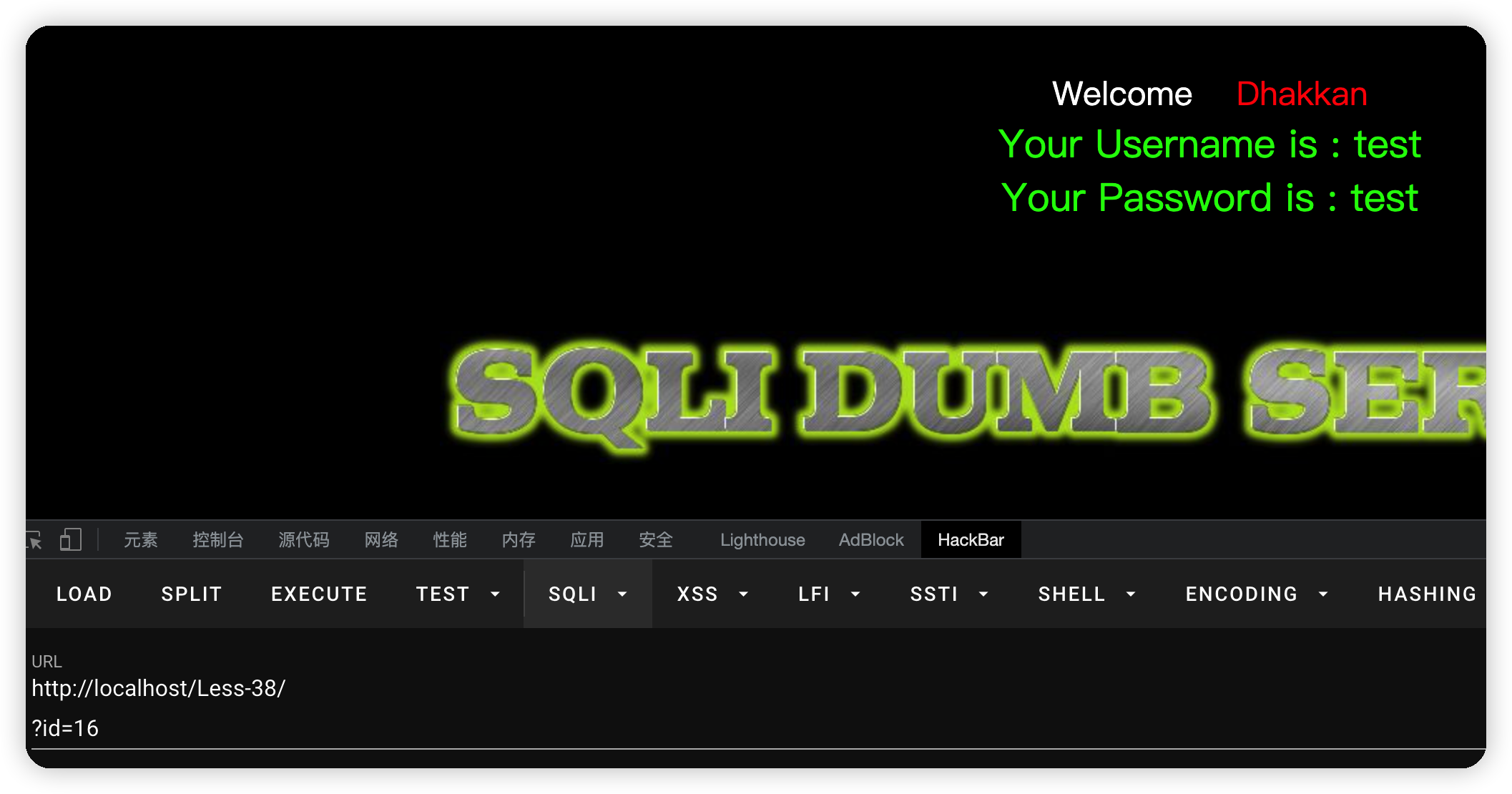Switch to the 网络 tab
This screenshot has width=1512, height=794.
(x=381, y=540)
